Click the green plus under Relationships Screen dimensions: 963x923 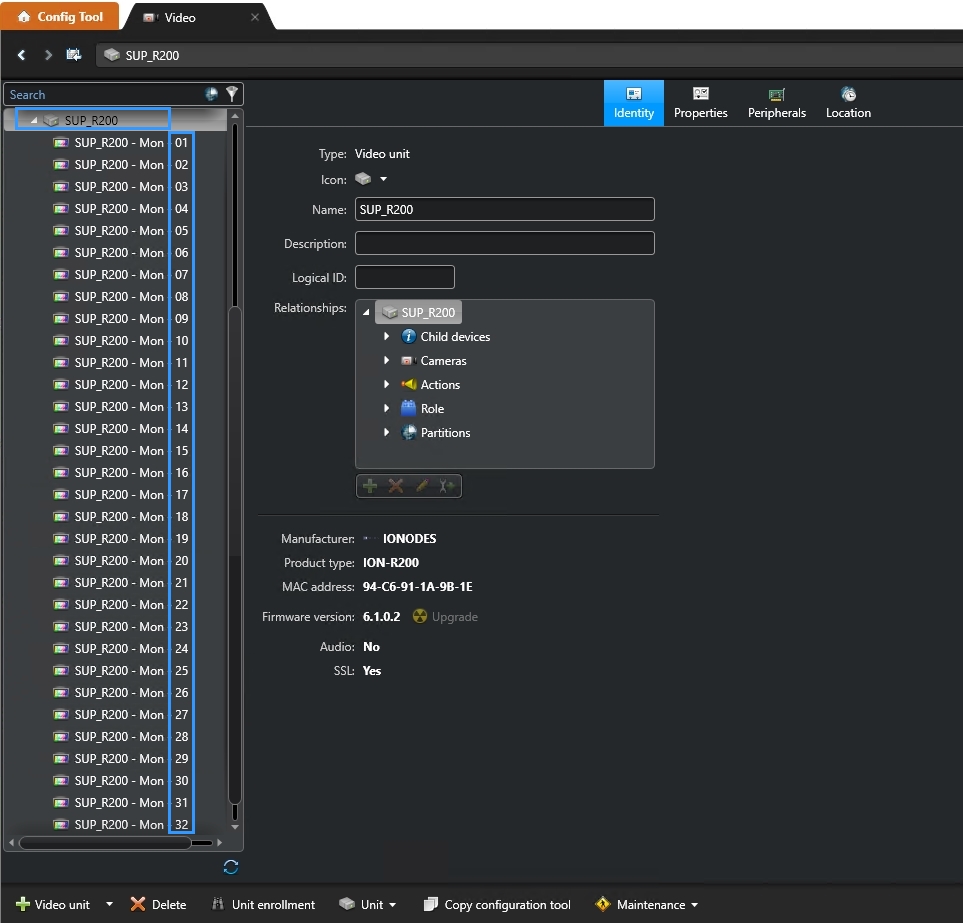370,486
